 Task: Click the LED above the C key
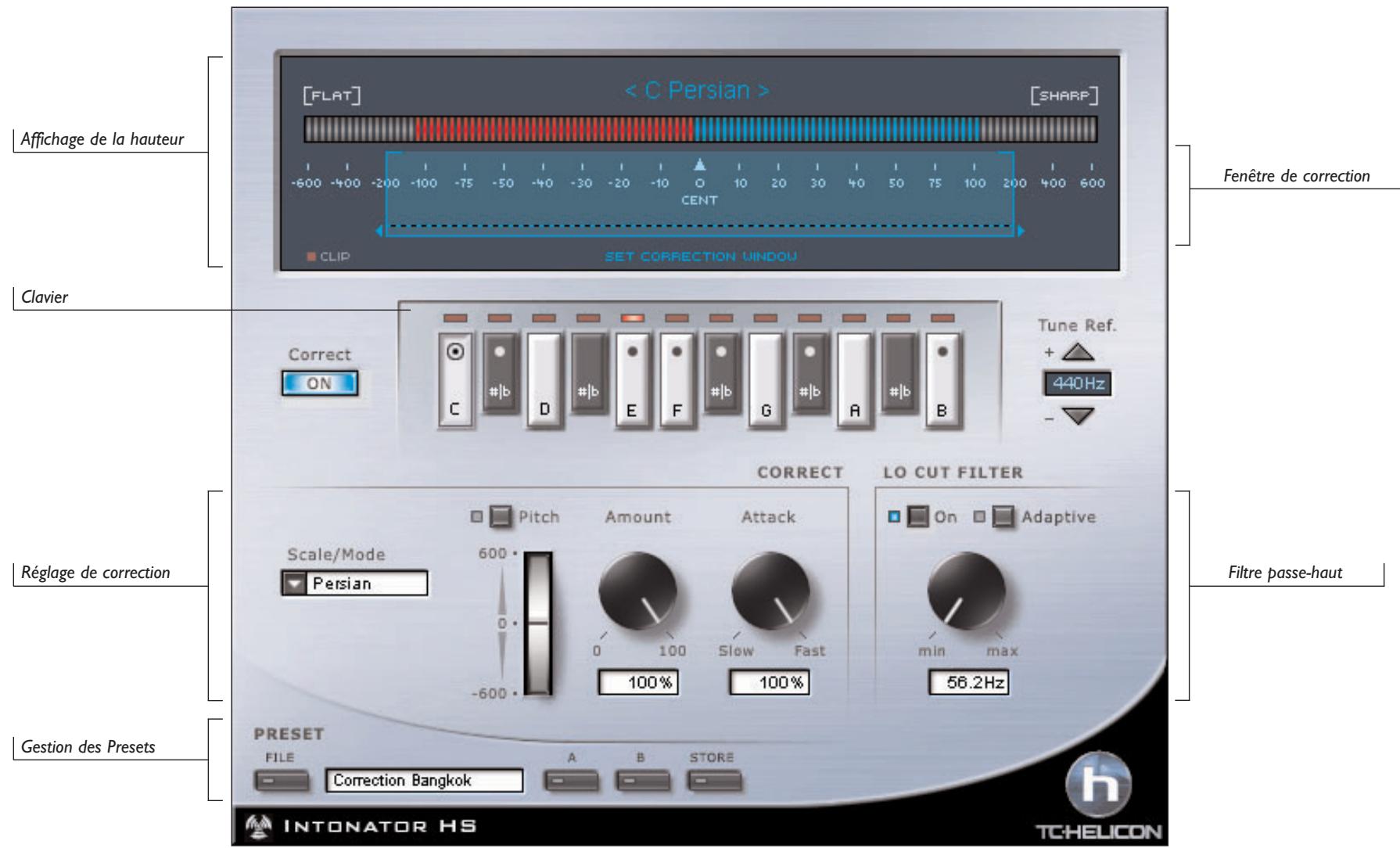point(454,318)
